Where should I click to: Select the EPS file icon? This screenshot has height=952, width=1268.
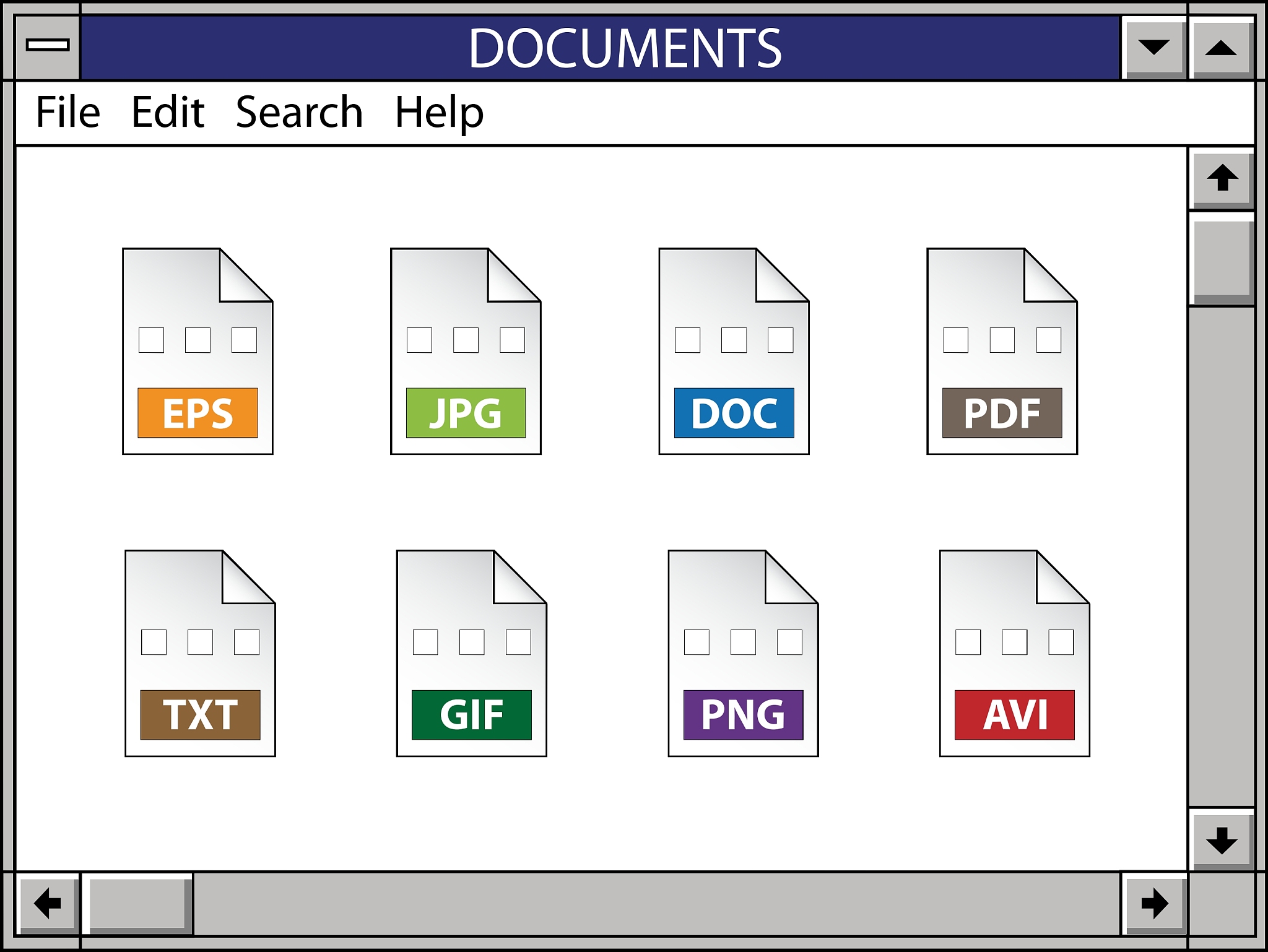click(198, 352)
